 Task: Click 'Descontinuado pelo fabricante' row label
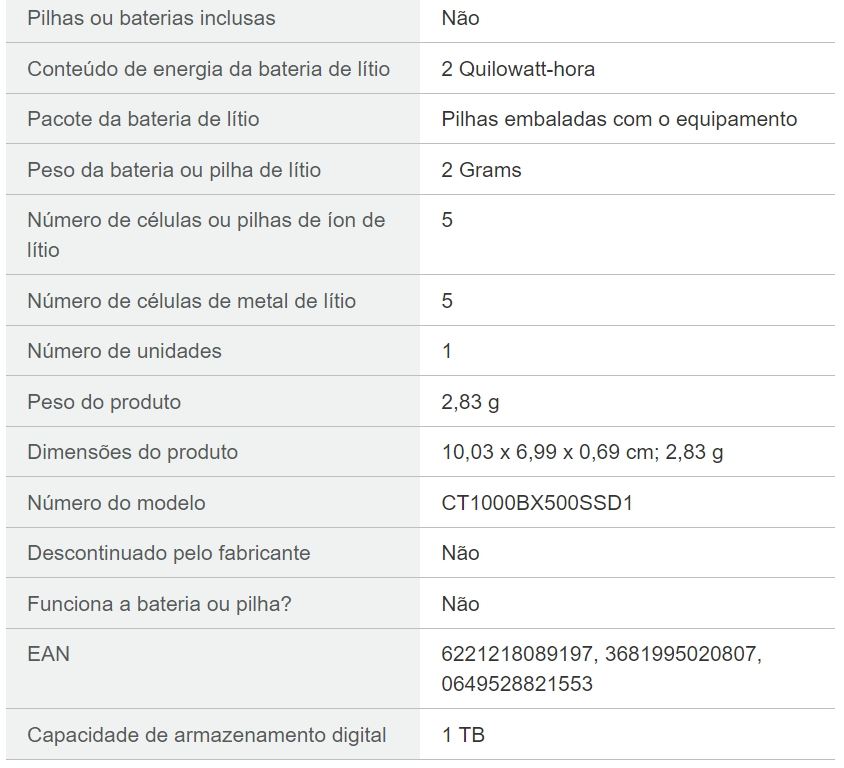[x=168, y=553]
